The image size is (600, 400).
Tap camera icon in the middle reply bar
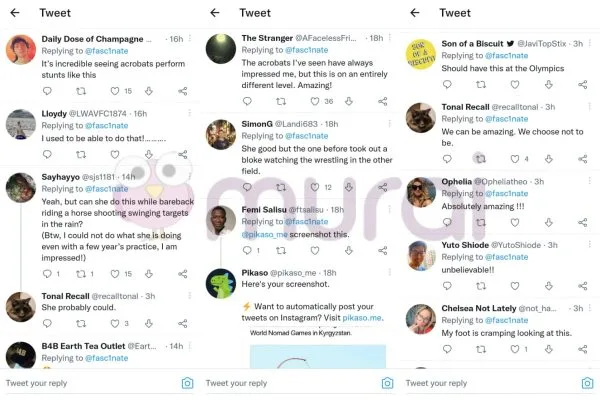click(387, 383)
